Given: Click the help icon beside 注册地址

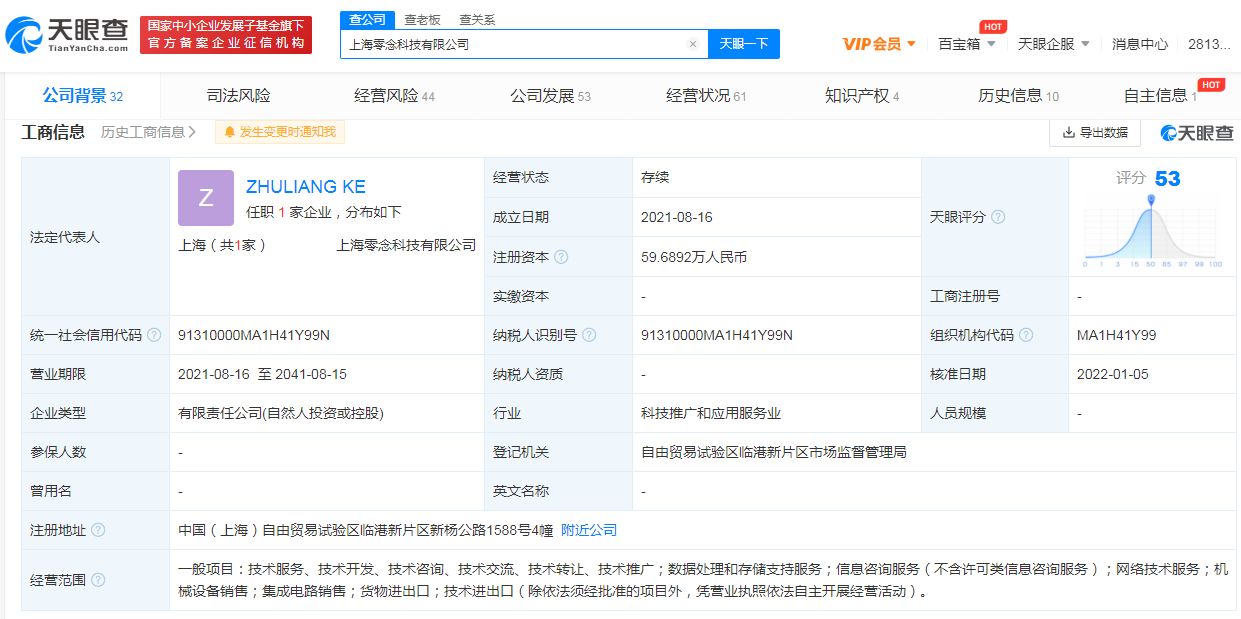Looking at the screenshot, I should click(98, 530).
